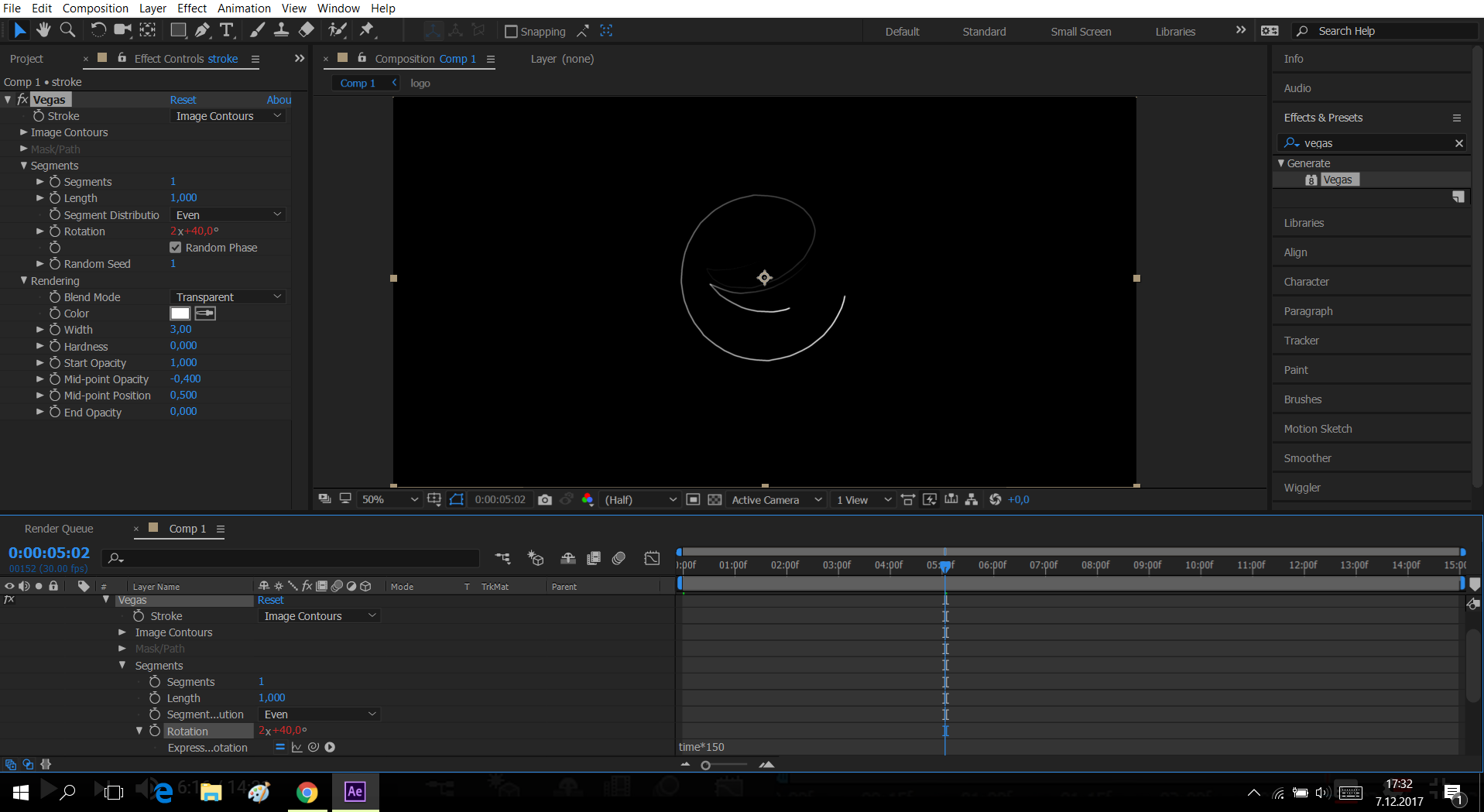Select the Brush tool
The height and width of the screenshot is (812, 1484).
pos(258,30)
